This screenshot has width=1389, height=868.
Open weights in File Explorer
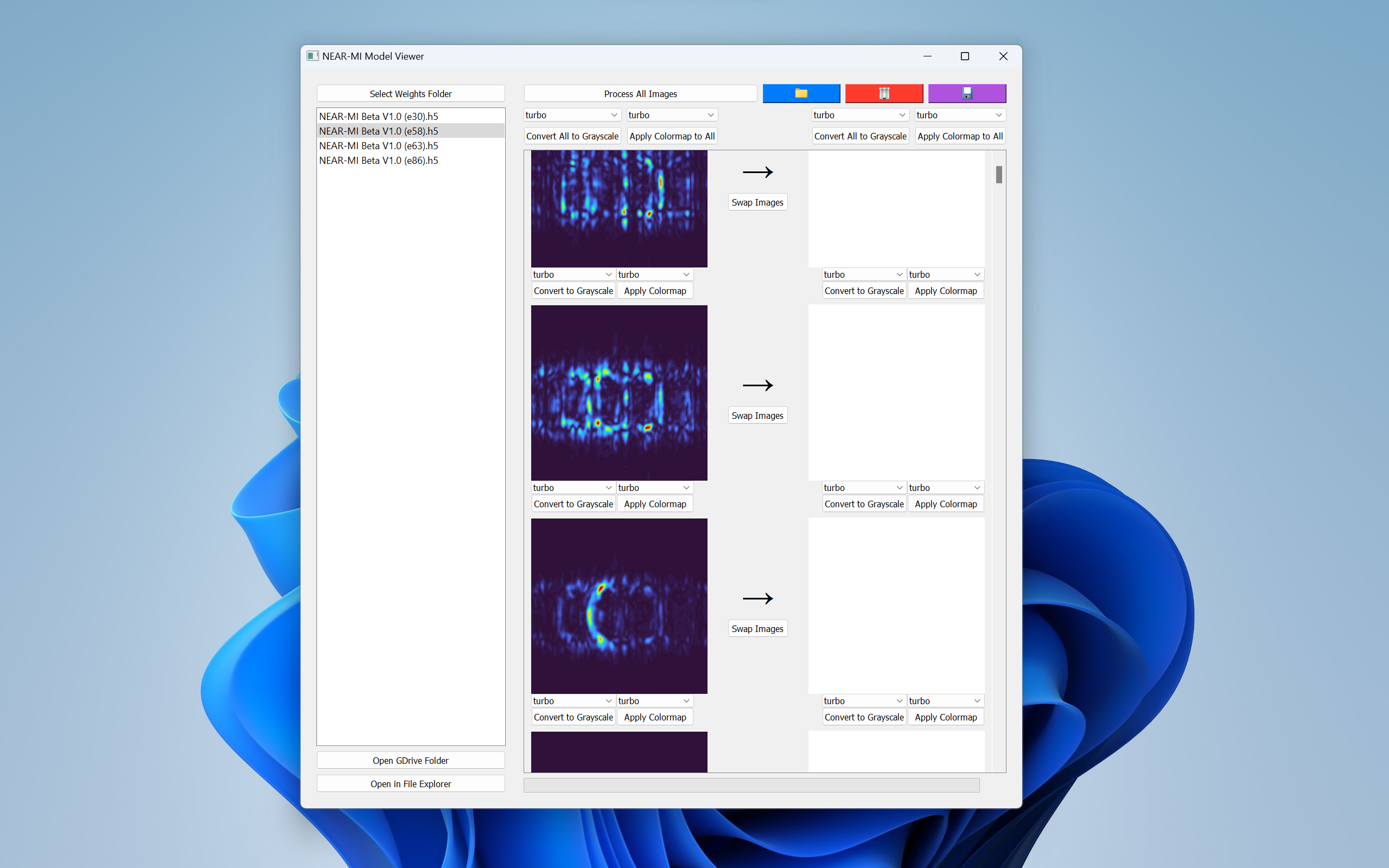(x=410, y=783)
